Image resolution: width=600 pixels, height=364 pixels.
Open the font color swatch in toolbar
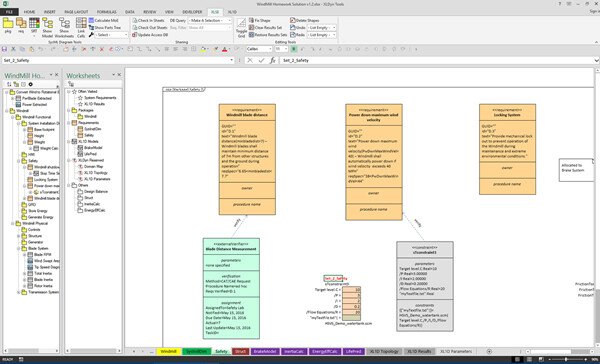pyautogui.click(x=225, y=49)
